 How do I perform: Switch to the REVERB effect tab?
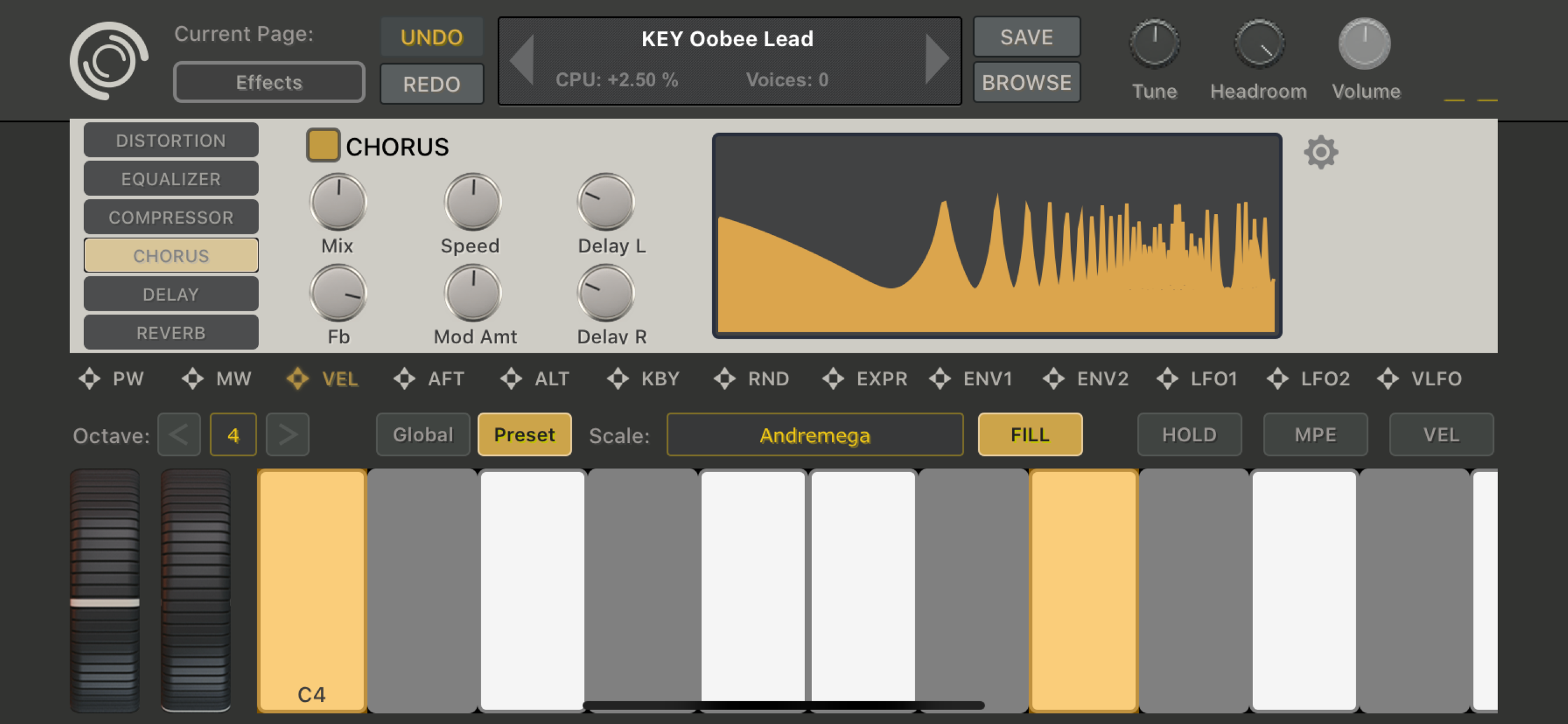171,333
